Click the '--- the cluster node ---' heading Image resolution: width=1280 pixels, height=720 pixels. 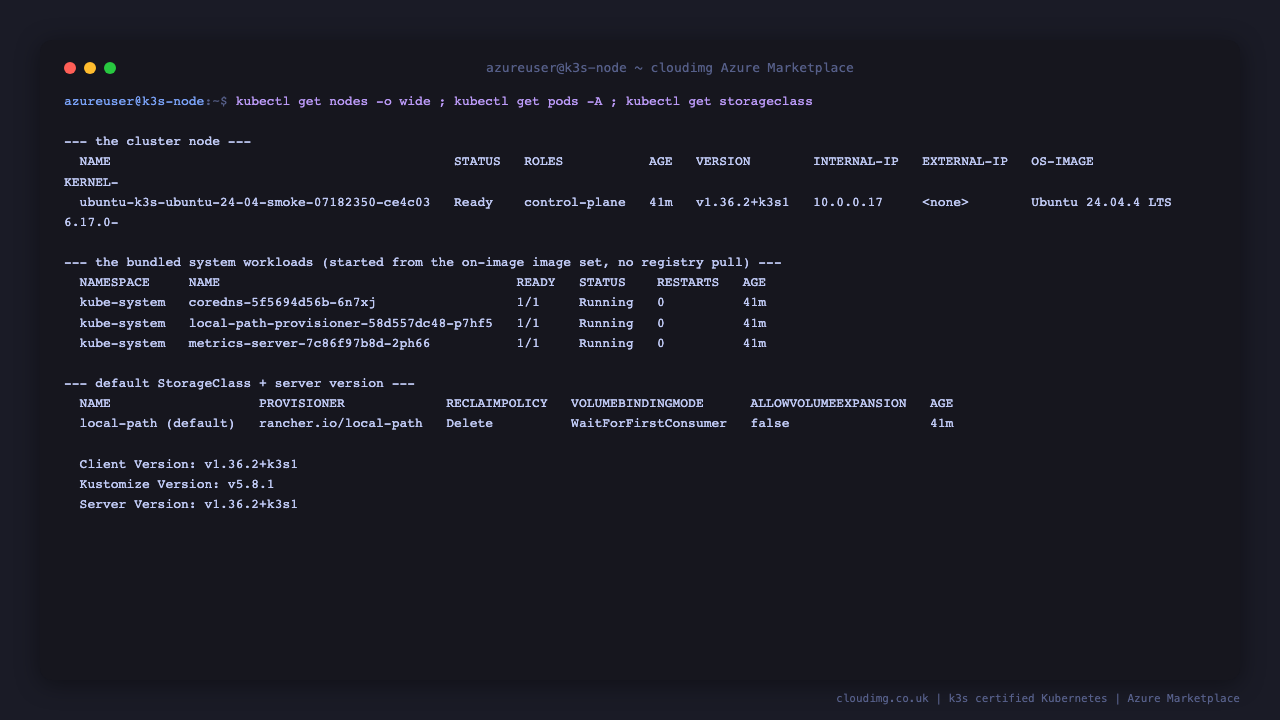click(x=158, y=142)
